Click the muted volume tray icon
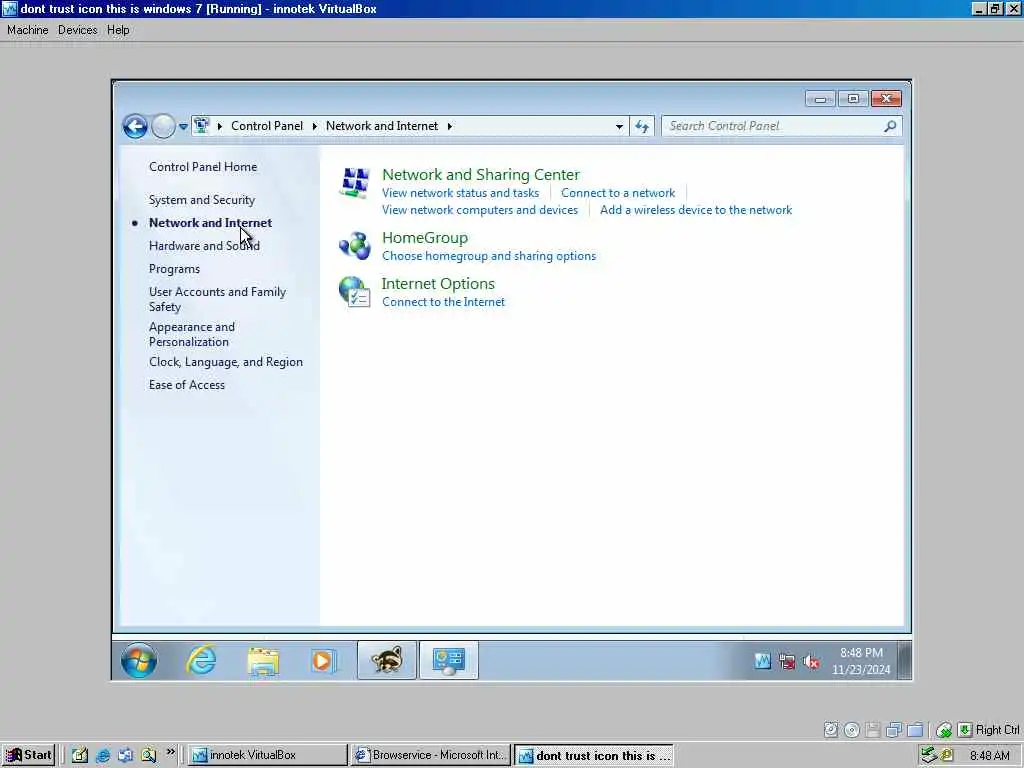The height and width of the screenshot is (768, 1024). pos(811,662)
